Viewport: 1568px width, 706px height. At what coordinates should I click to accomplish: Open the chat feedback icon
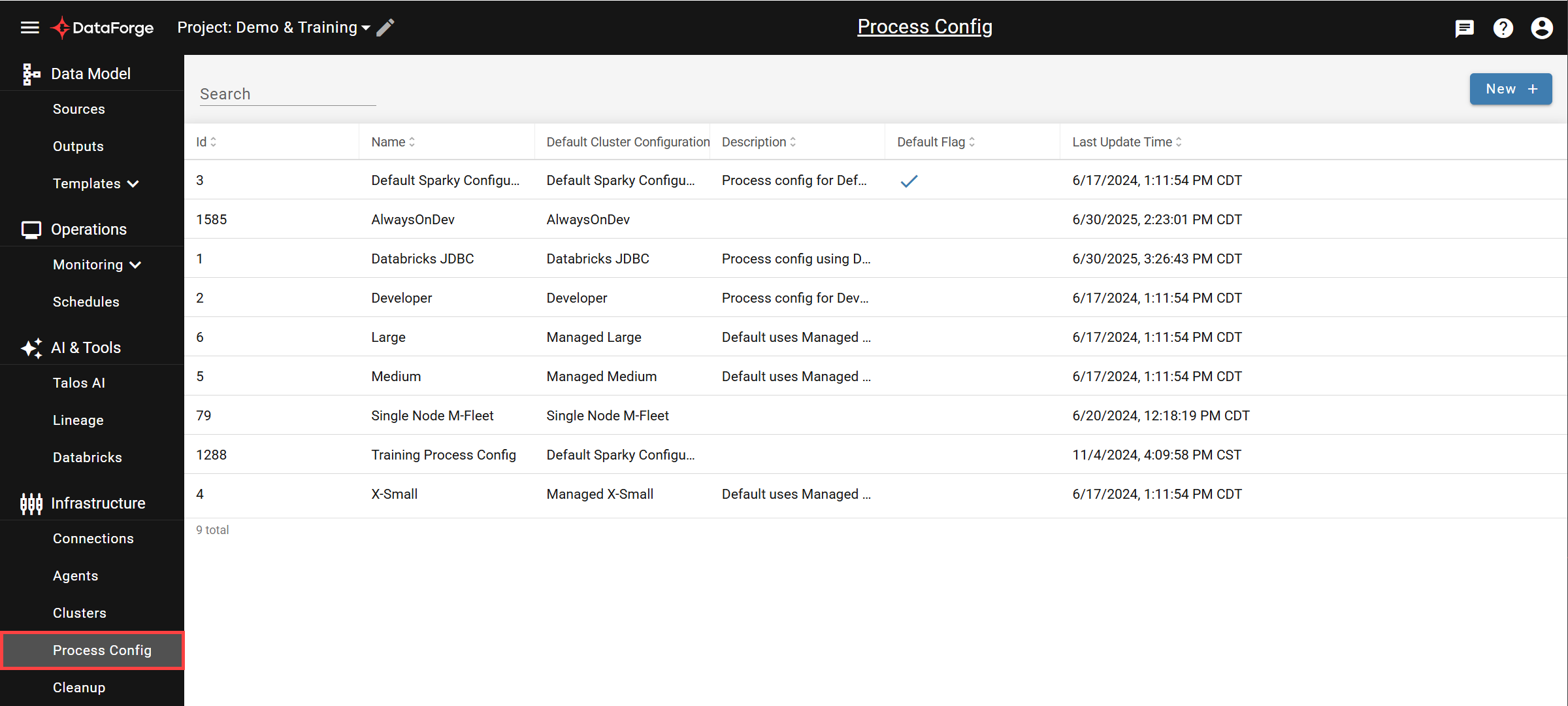coord(1464,28)
